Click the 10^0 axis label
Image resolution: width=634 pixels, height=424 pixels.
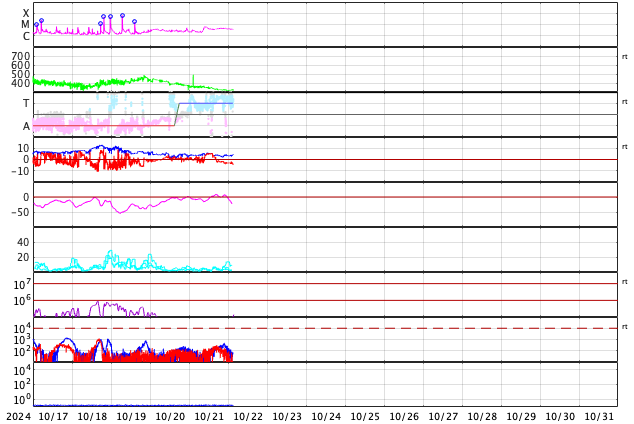[22, 400]
